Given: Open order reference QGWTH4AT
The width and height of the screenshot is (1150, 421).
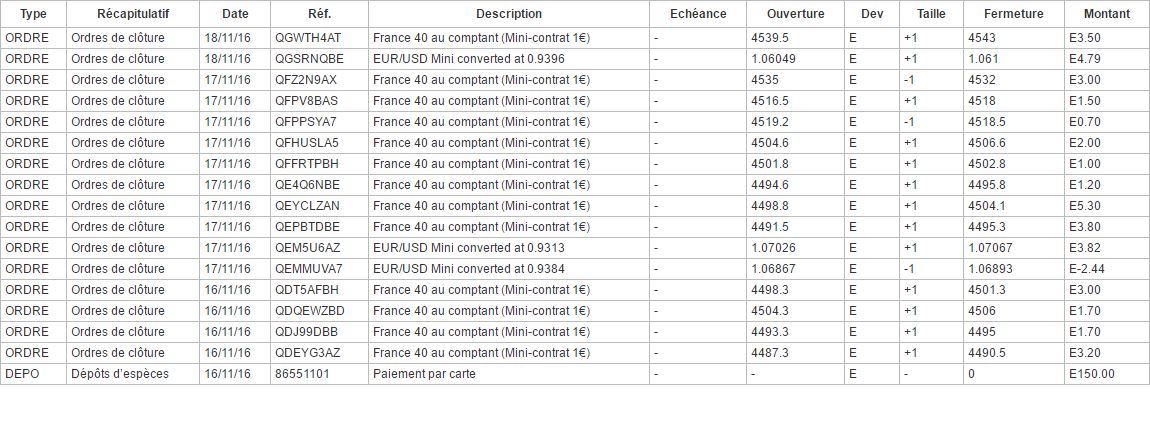Looking at the screenshot, I should (x=307, y=38).
